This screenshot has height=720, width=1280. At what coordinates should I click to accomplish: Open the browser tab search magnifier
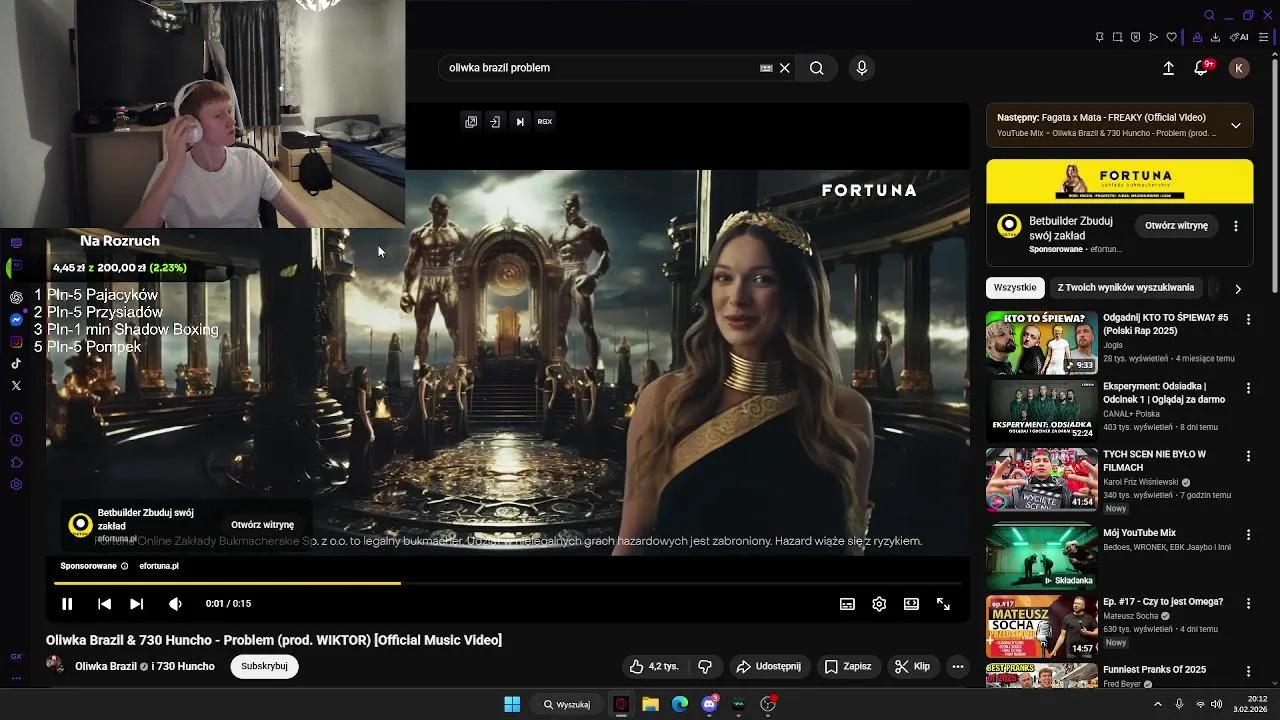[1209, 15]
